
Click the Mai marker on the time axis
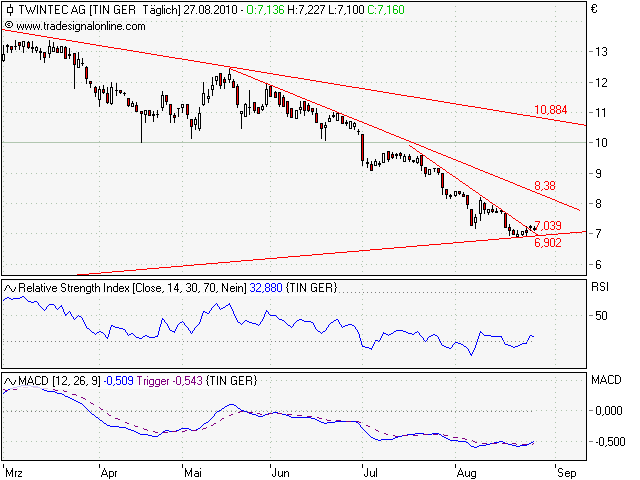pos(193,468)
